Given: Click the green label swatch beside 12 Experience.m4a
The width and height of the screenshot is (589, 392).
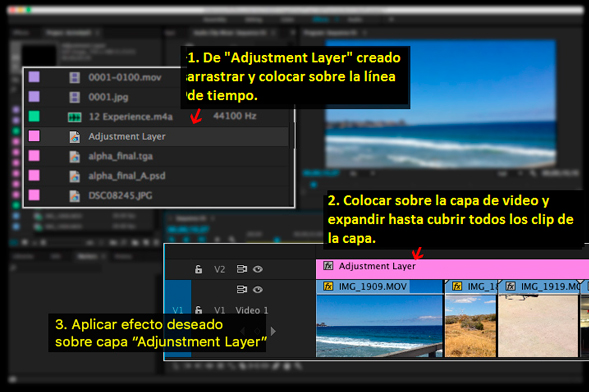Looking at the screenshot, I should pos(34,116).
